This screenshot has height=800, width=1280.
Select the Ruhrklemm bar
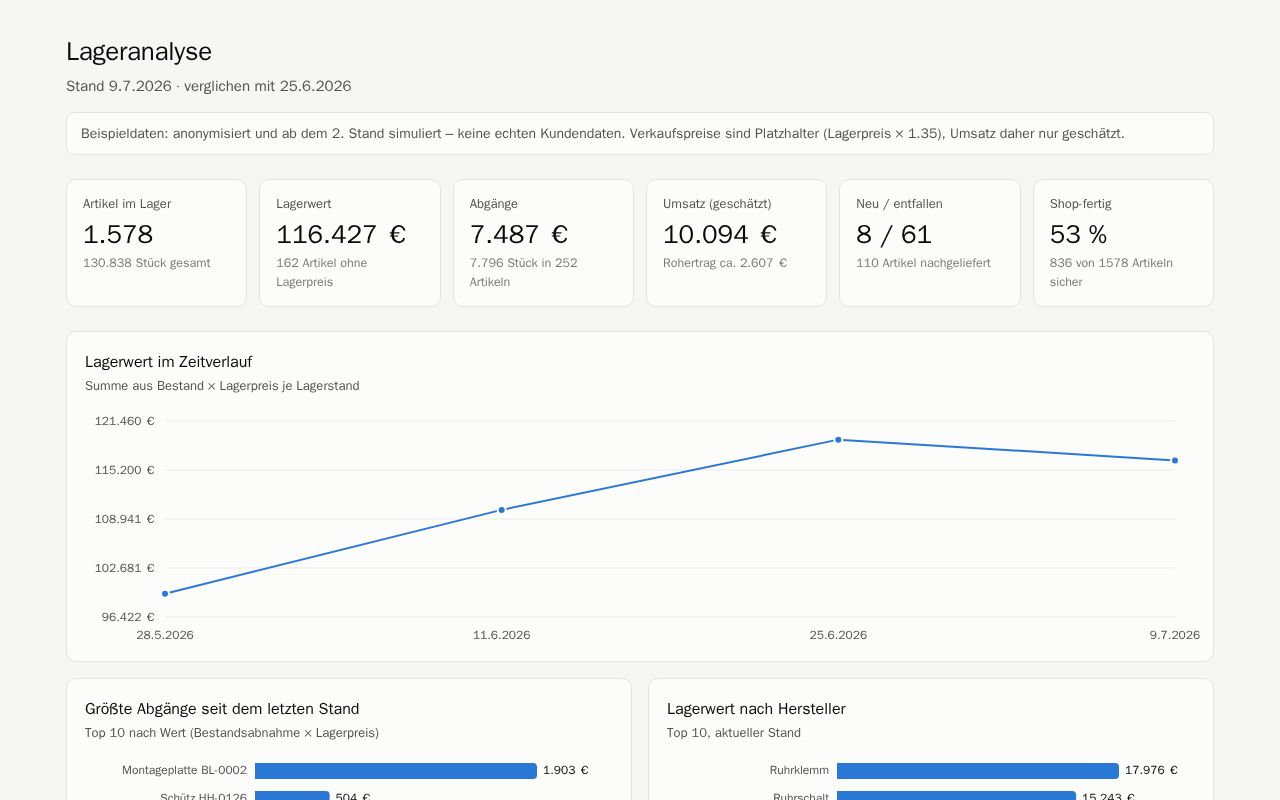point(978,771)
